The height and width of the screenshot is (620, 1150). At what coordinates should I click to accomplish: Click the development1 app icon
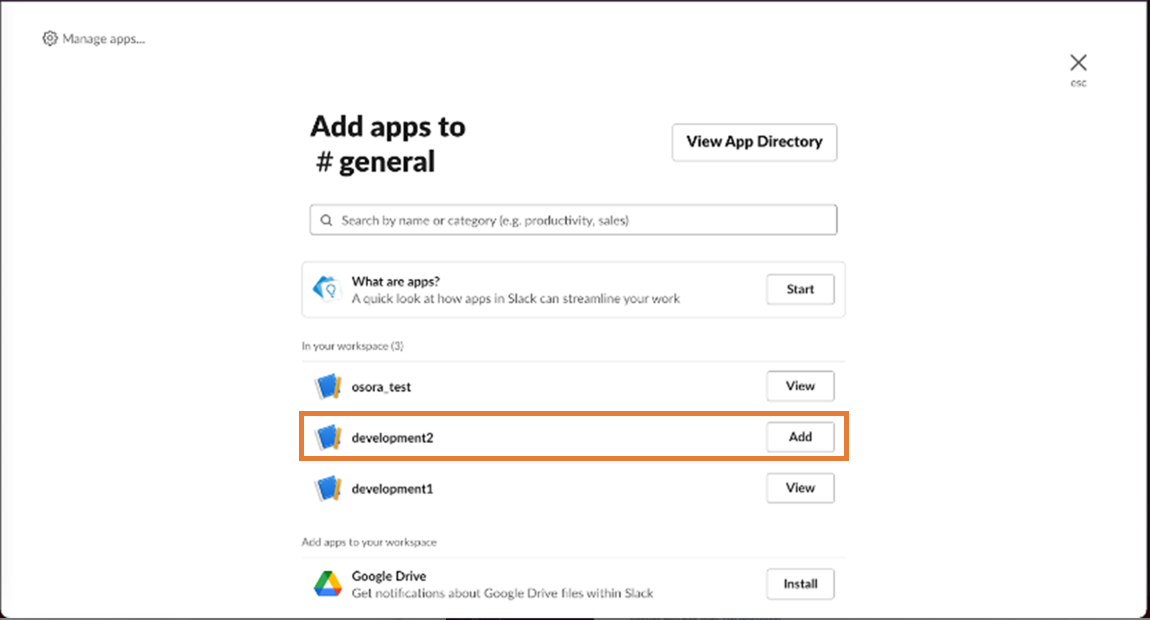click(x=327, y=488)
